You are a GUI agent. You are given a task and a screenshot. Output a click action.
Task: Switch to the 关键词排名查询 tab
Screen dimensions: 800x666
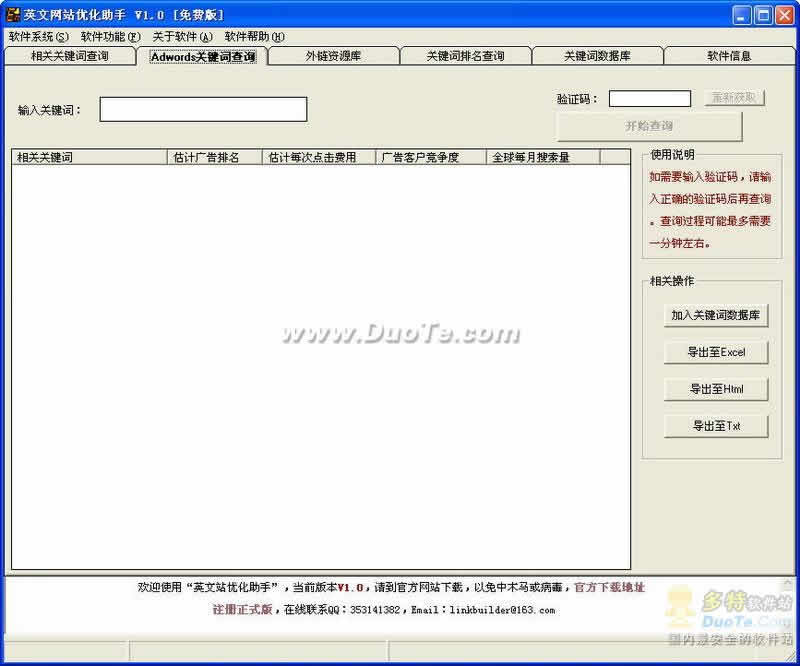(x=465, y=56)
